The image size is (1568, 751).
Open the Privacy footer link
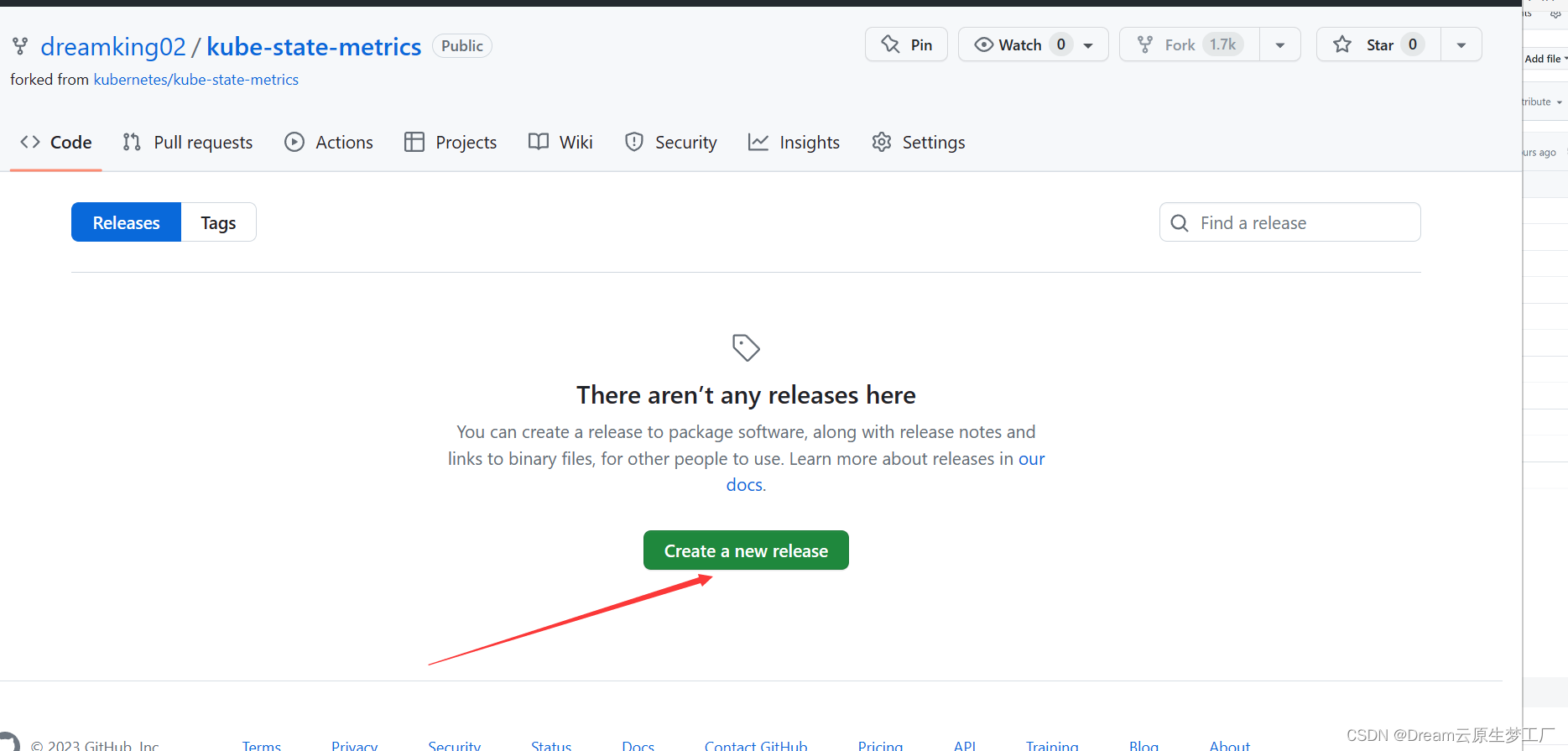354,745
